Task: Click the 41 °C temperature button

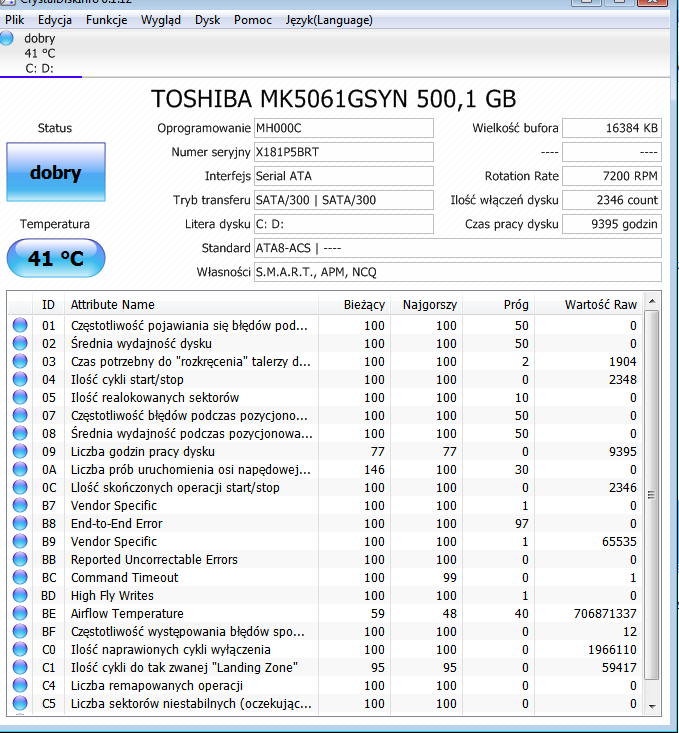Action: pyautogui.click(x=56, y=258)
